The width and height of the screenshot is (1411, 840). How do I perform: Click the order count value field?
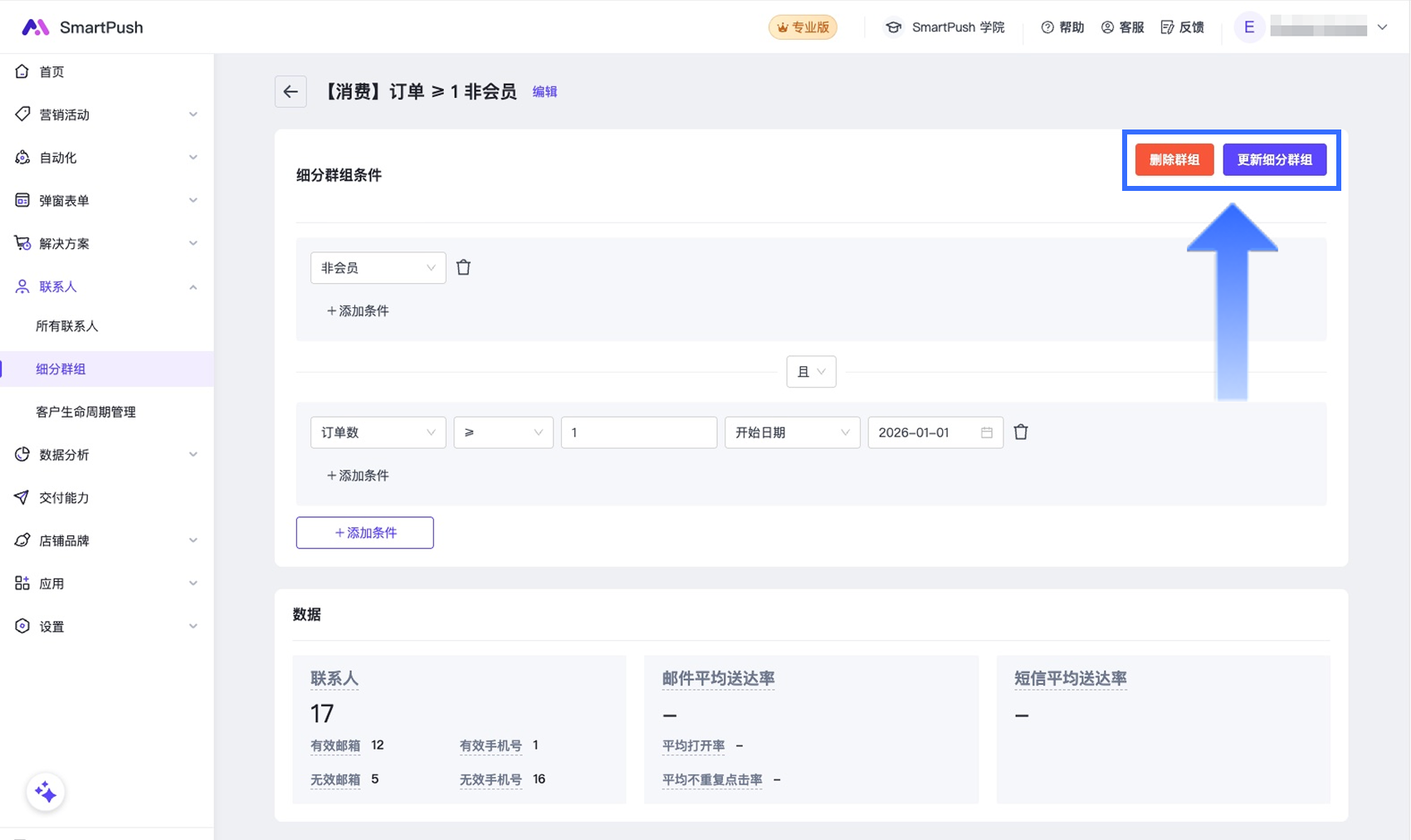coord(638,432)
